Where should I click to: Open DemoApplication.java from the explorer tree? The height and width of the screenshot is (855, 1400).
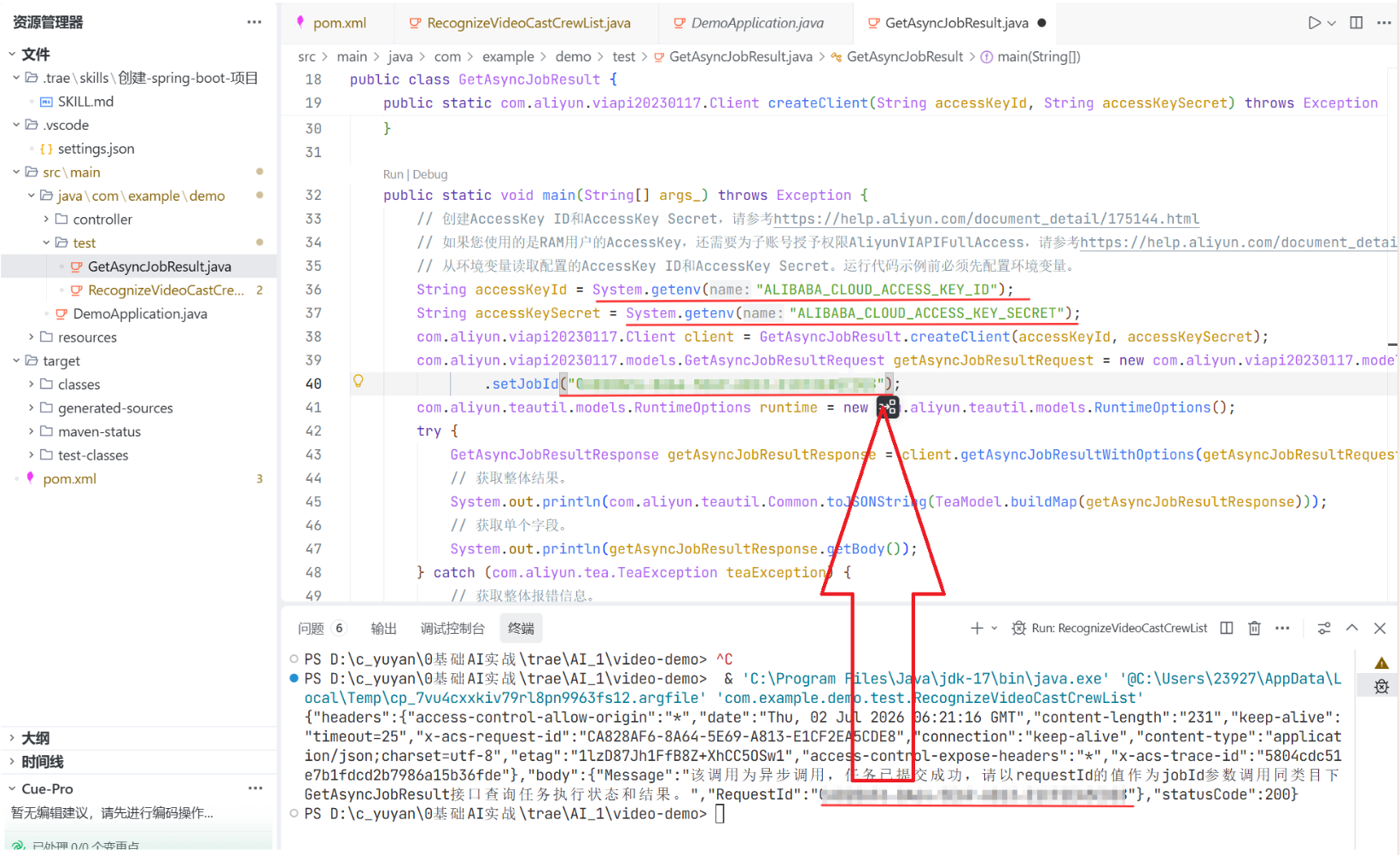(x=140, y=313)
